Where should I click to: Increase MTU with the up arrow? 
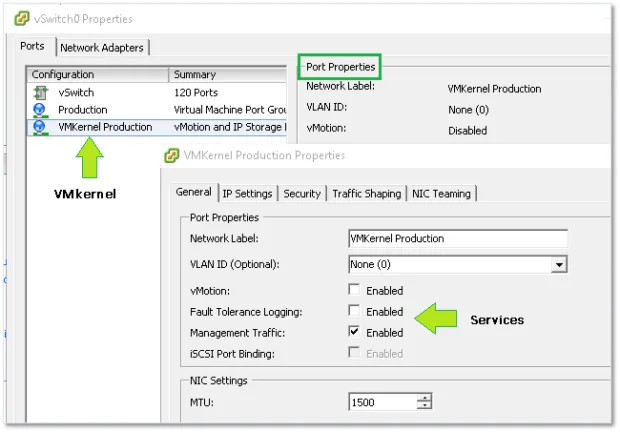pyautogui.click(x=425, y=398)
